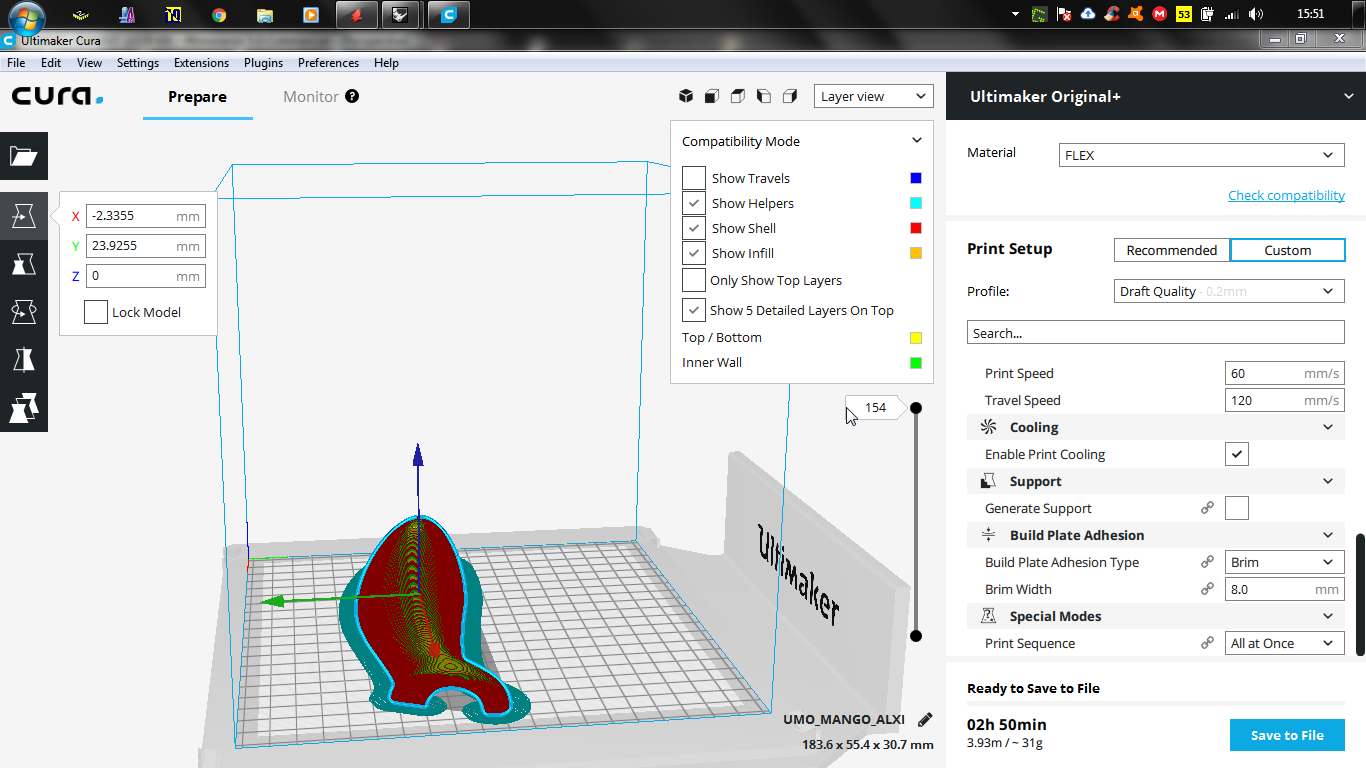Click the top view cube icon
Image resolution: width=1366 pixels, height=768 pixels.
pyautogui.click(x=738, y=96)
